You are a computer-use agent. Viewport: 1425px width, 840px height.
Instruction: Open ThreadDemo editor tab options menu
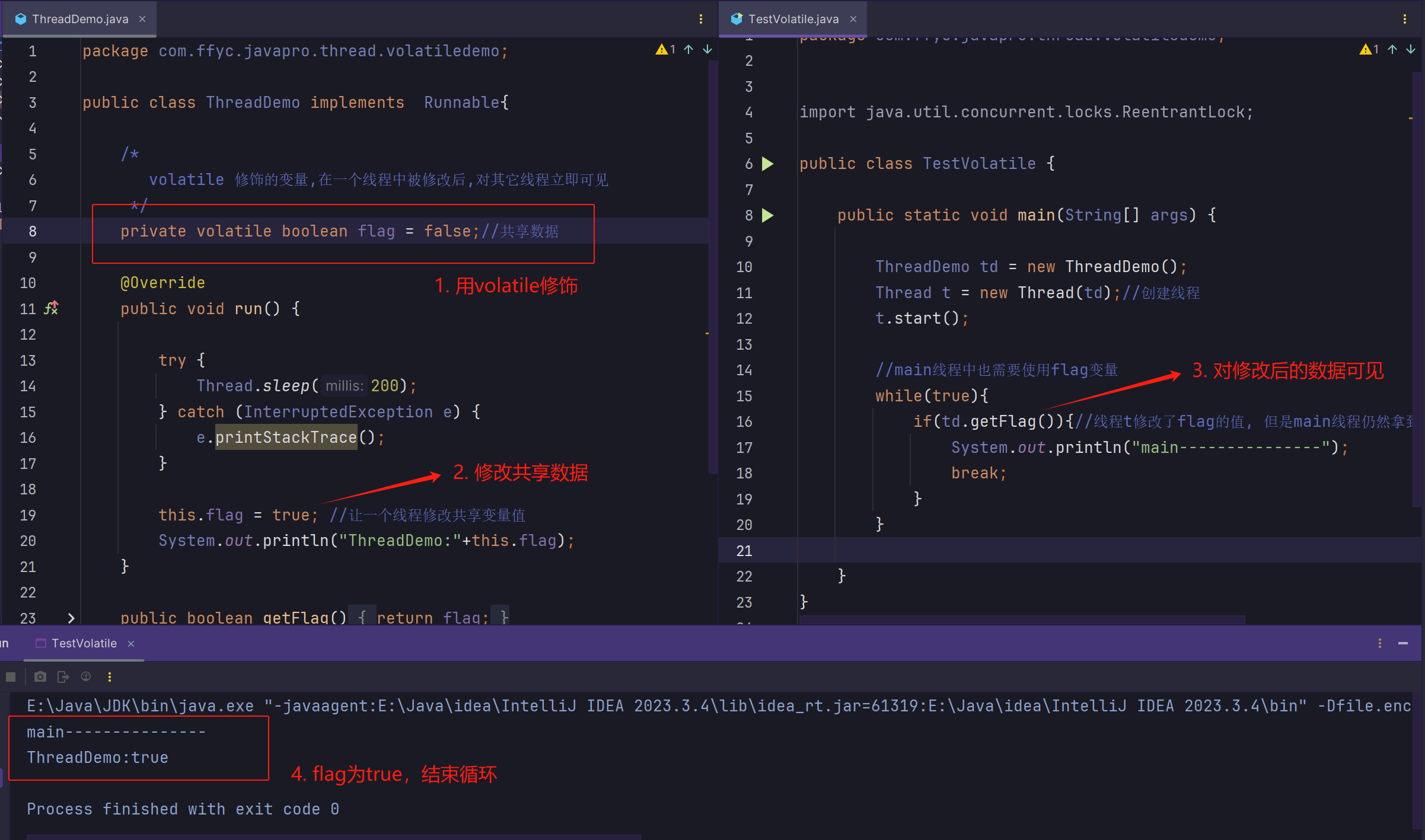coord(701,19)
